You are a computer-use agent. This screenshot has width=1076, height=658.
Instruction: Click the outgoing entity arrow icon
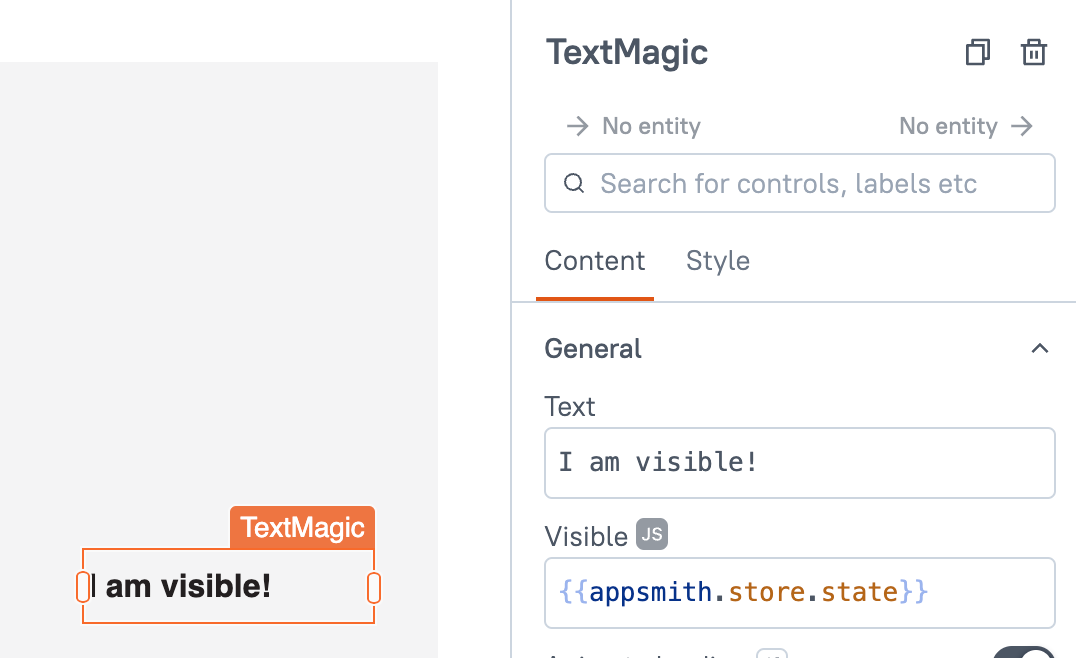tap(1021, 126)
